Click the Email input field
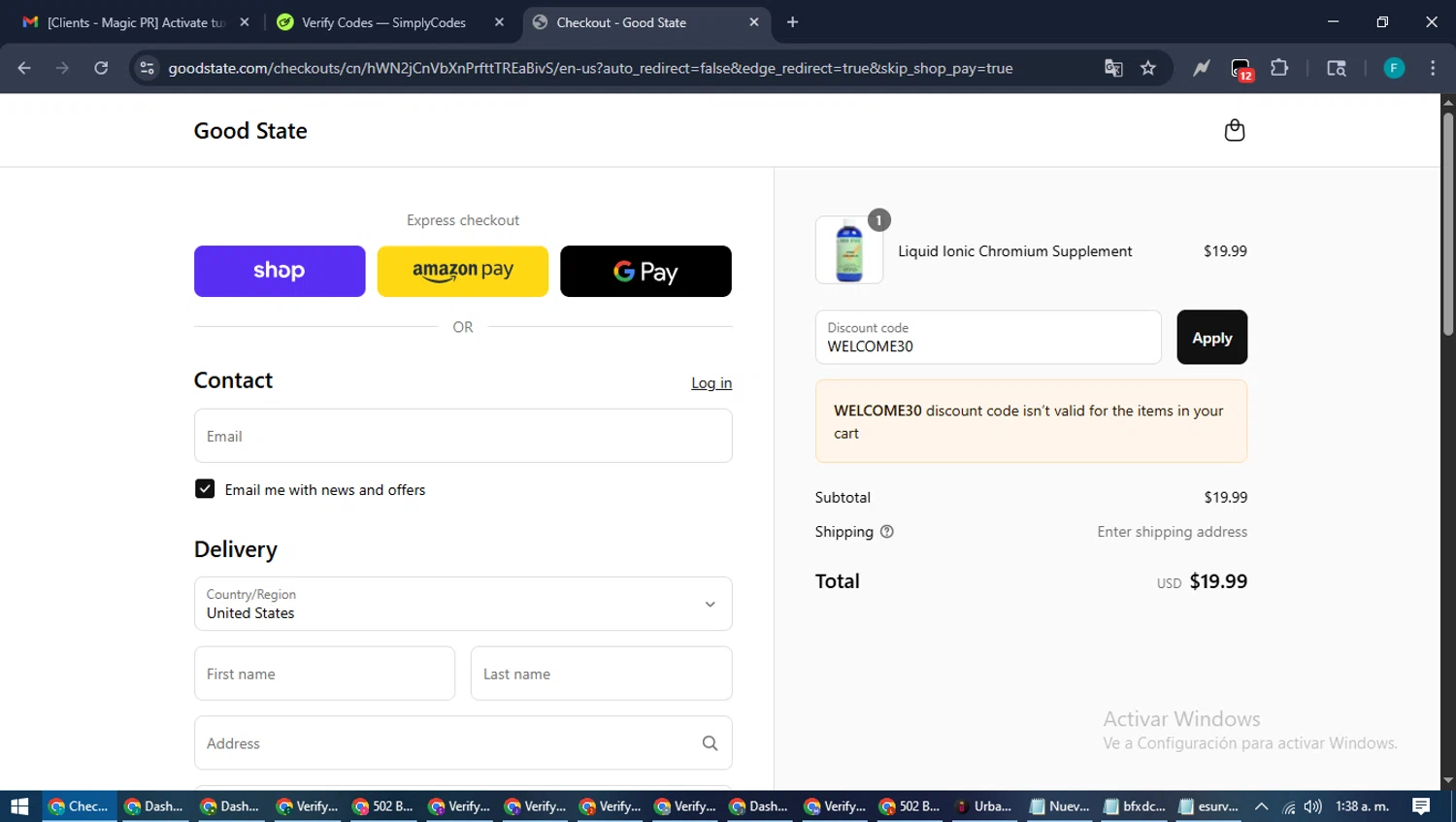Screen dimensions: 1456x822 click(x=463, y=436)
